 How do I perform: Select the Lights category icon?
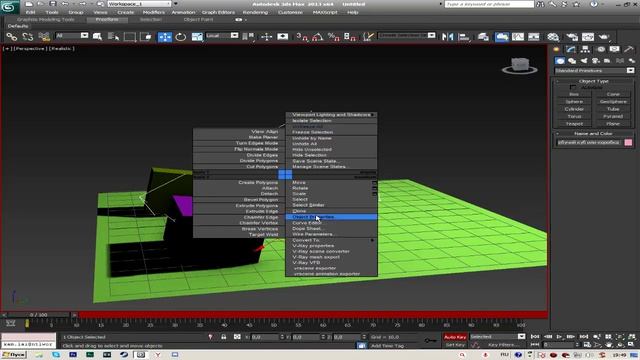[x=584, y=61]
